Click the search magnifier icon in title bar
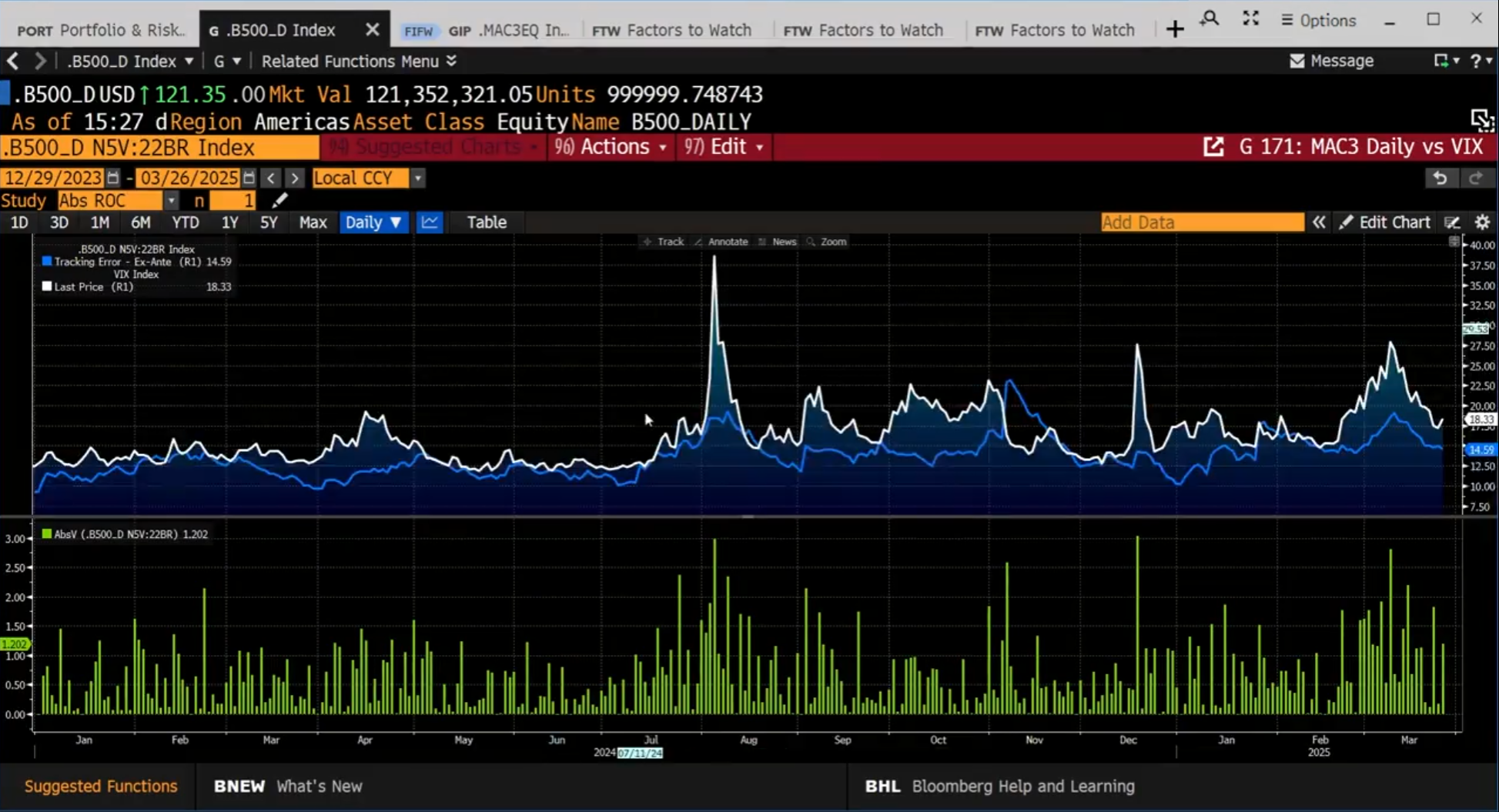This screenshot has height=812, width=1499. click(1210, 19)
